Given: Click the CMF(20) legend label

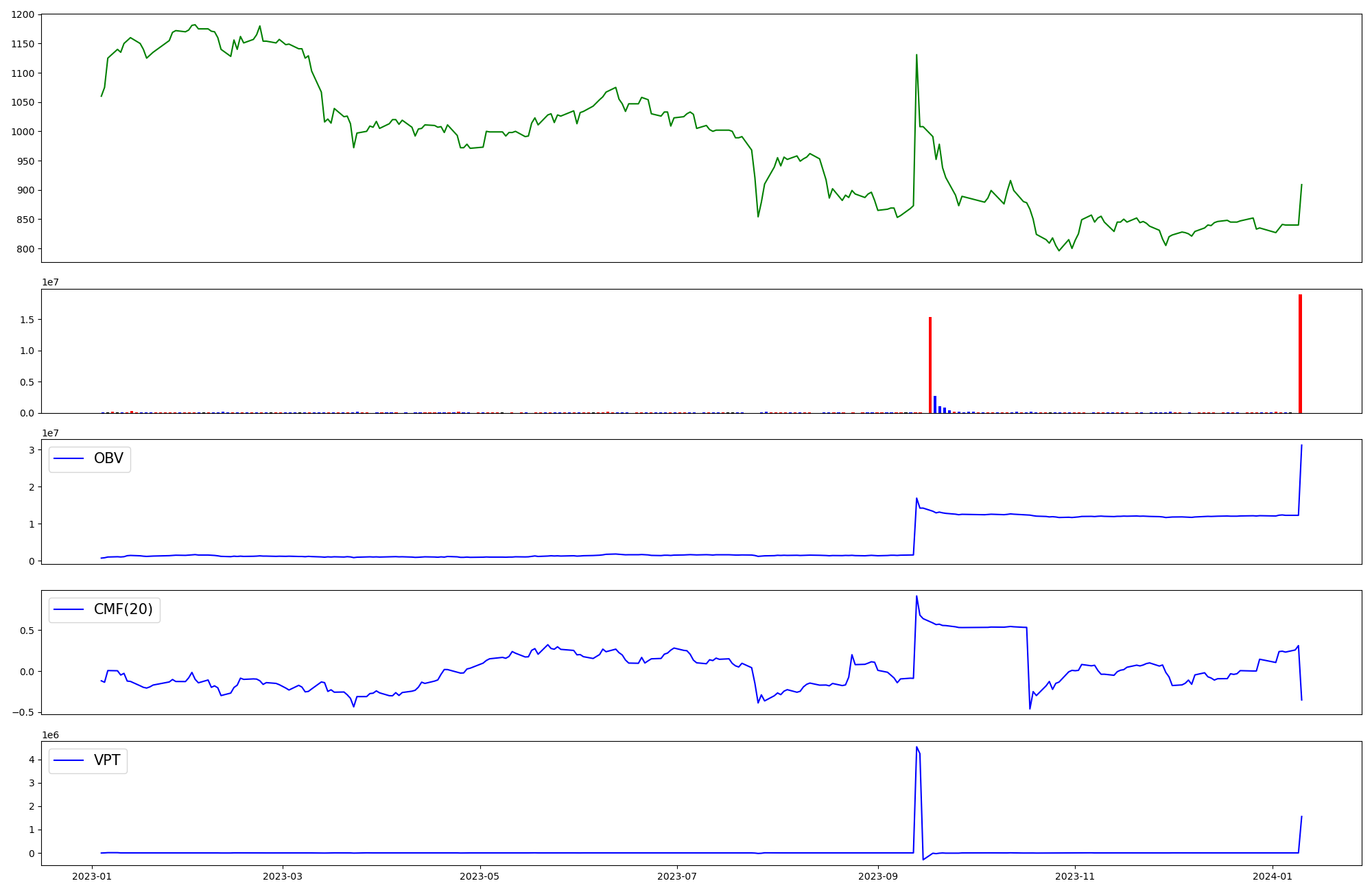Looking at the screenshot, I should point(123,609).
